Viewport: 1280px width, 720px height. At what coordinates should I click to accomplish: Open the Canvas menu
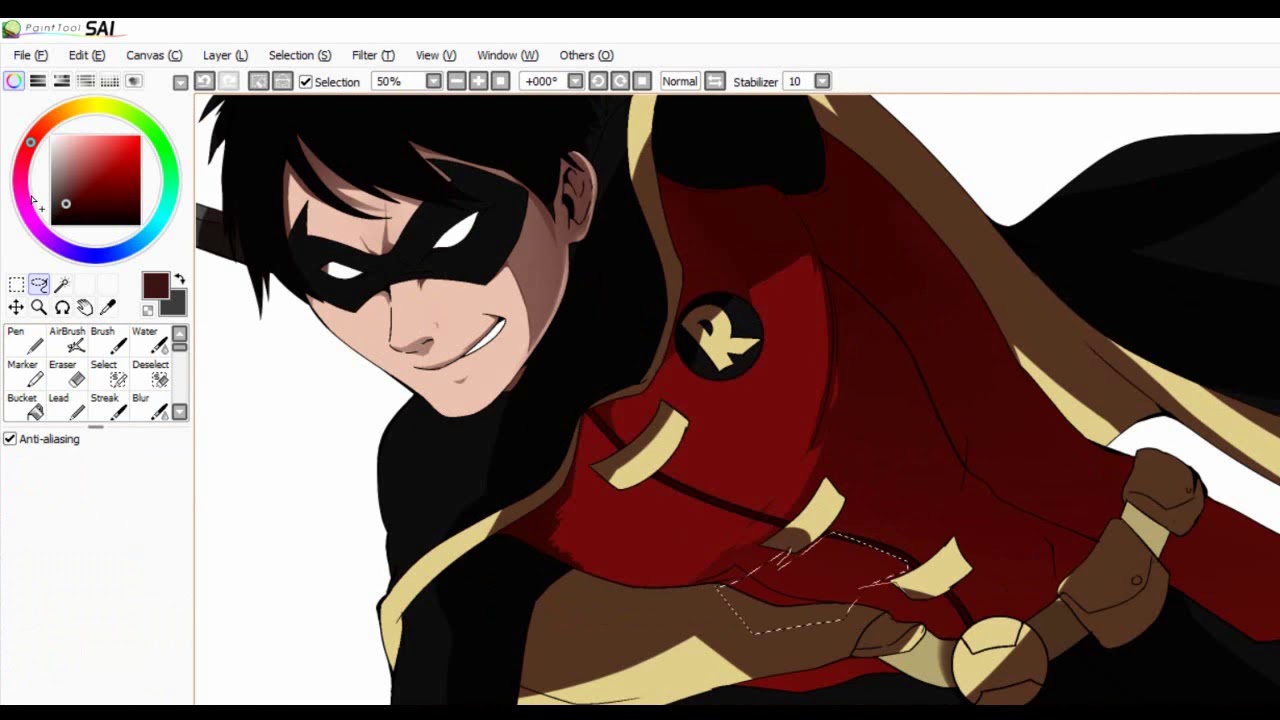point(154,55)
